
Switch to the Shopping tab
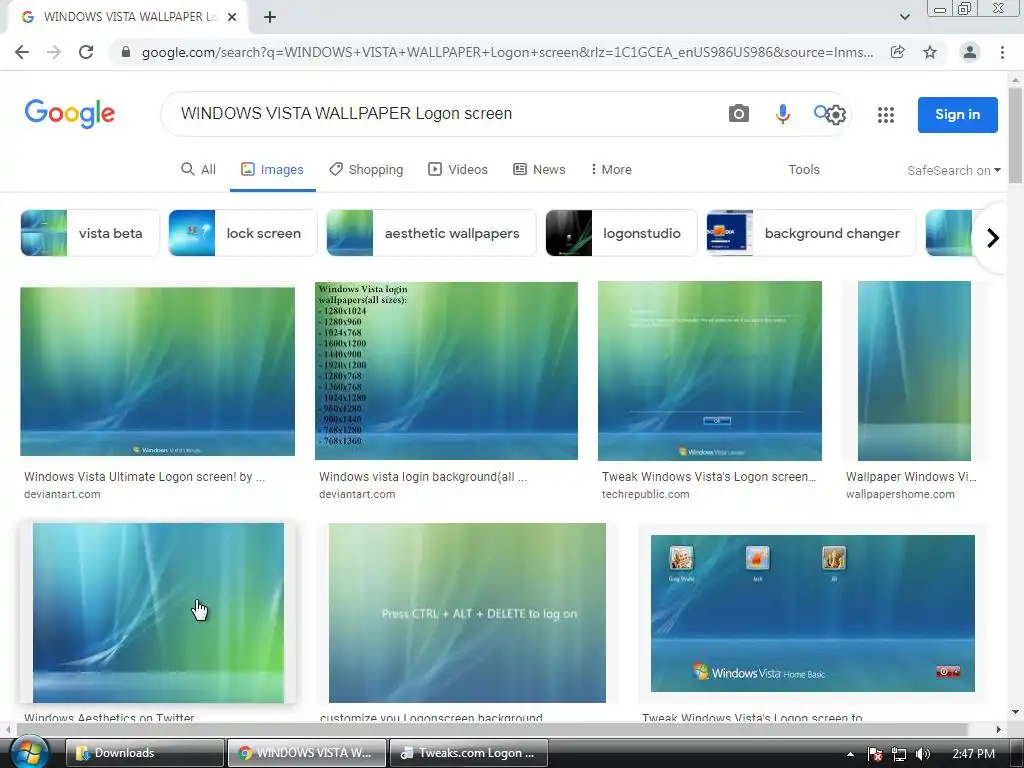click(x=366, y=170)
